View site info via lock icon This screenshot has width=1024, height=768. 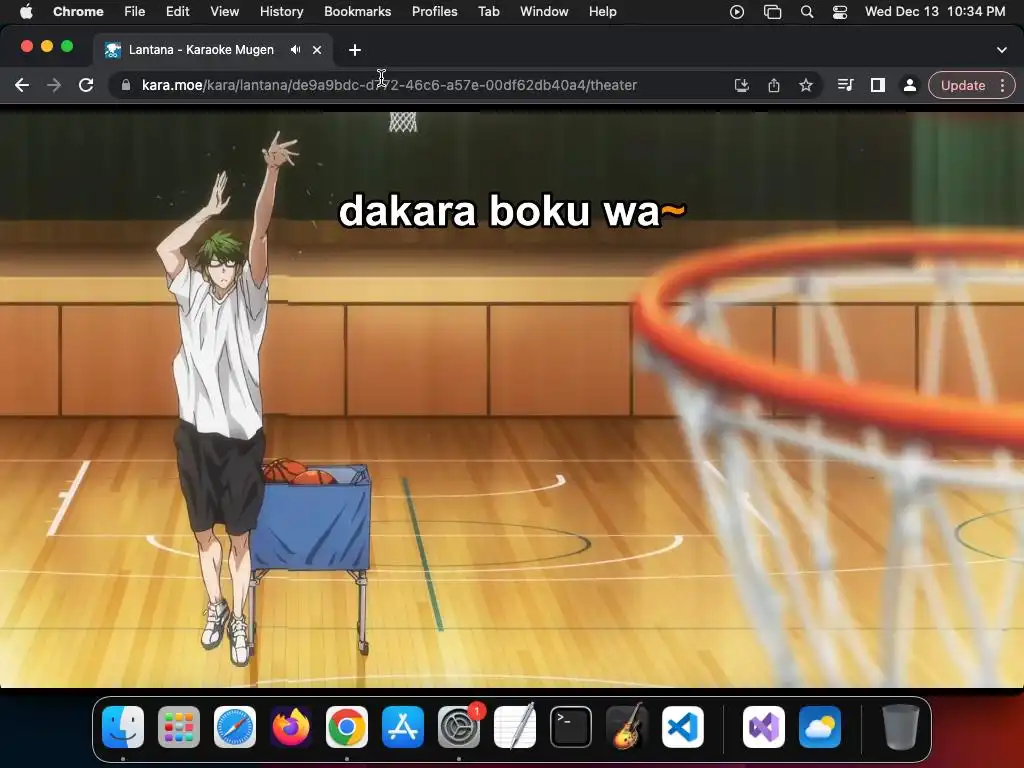click(125, 85)
